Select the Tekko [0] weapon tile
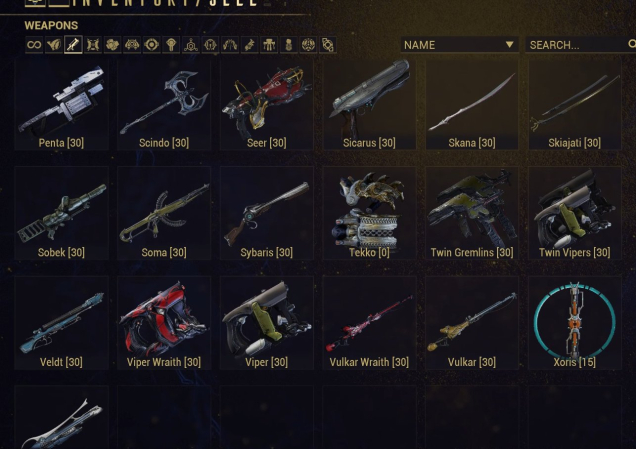The image size is (636, 449). 369,213
